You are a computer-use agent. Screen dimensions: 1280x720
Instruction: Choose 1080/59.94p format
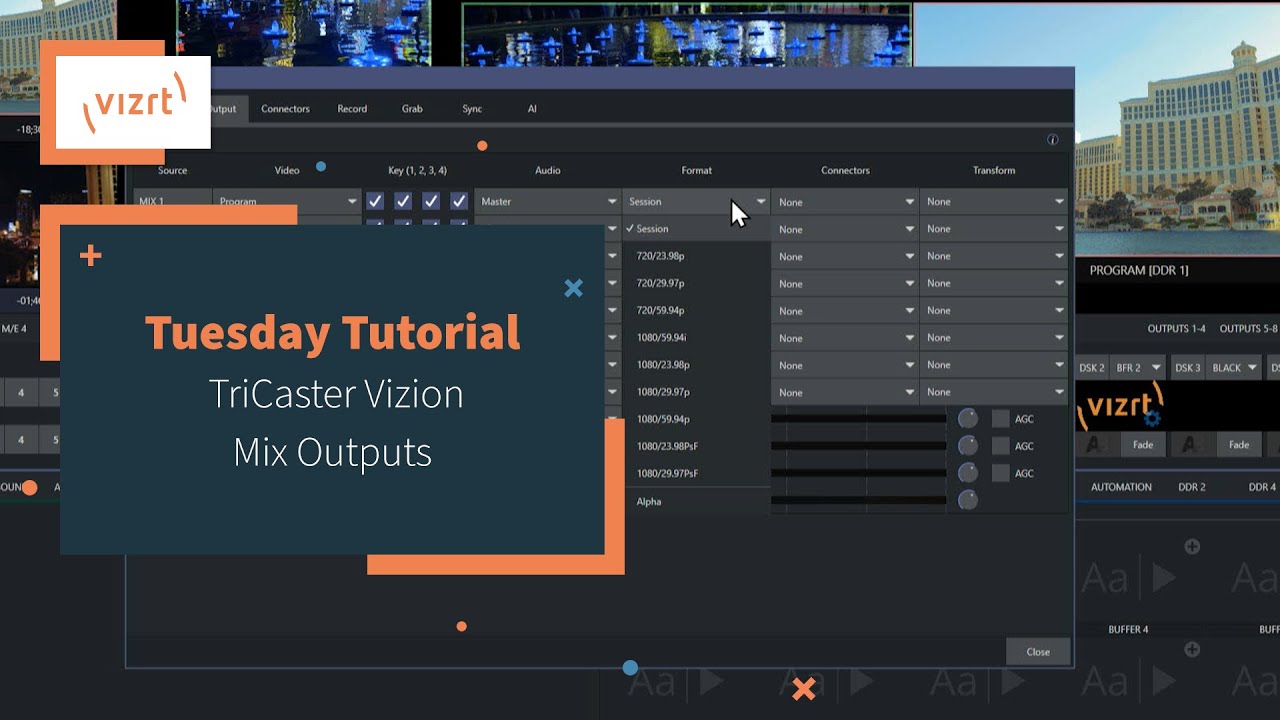696,419
